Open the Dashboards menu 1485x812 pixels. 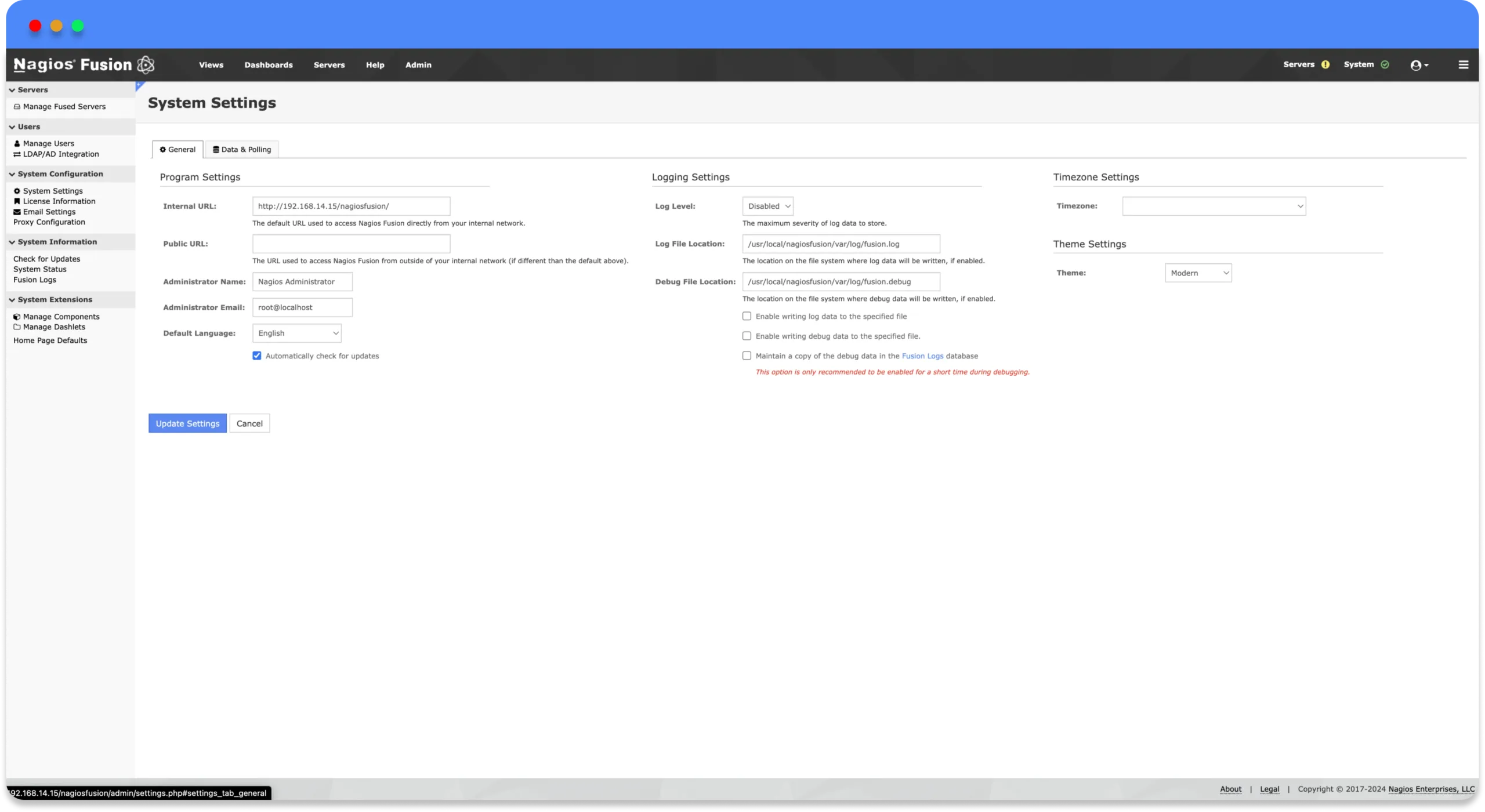pyautogui.click(x=269, y=65)
